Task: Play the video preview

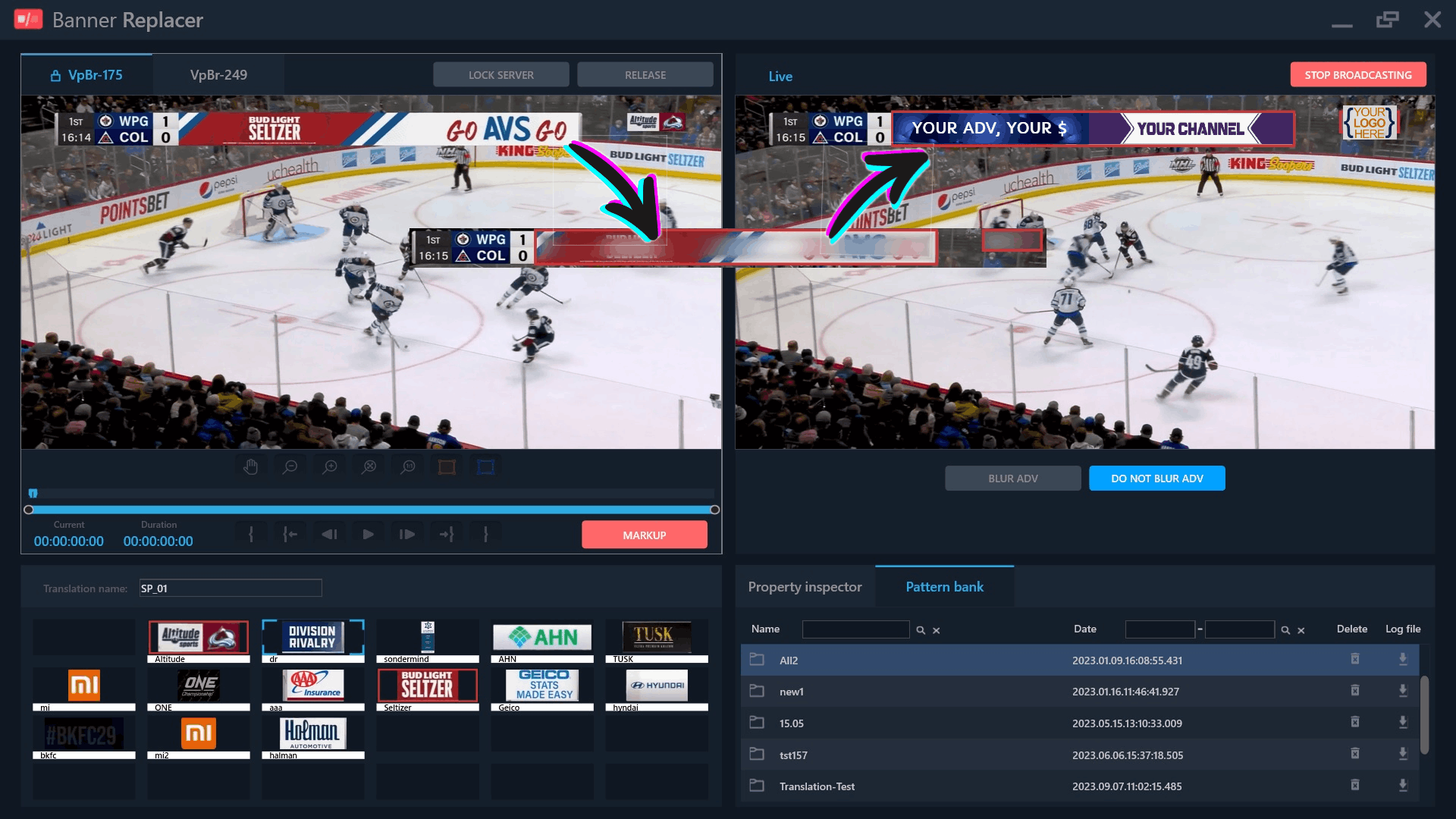Action: click(x=368, y=535)
